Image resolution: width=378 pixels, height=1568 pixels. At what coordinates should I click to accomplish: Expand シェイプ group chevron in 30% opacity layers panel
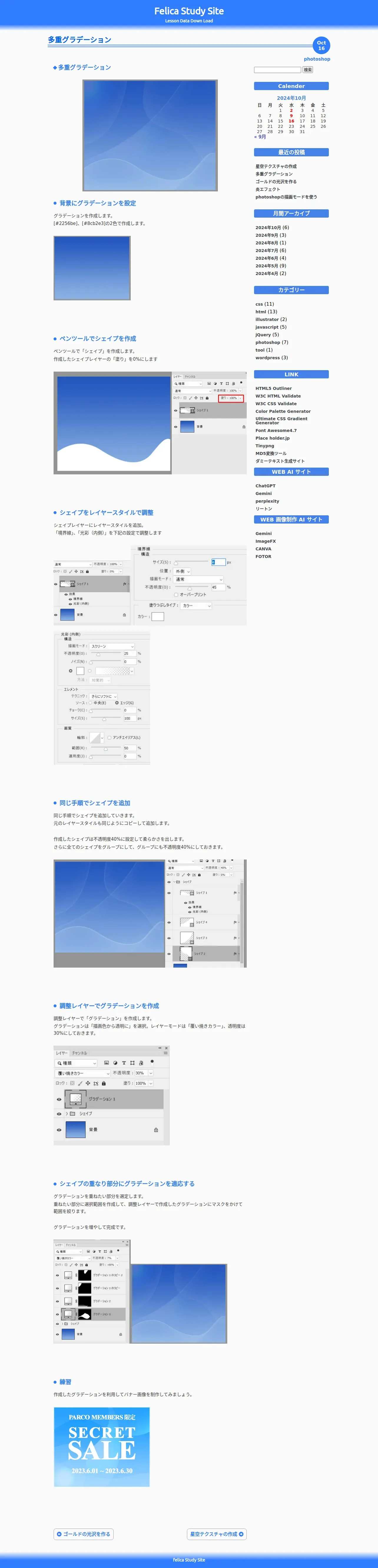(66, 1113)
